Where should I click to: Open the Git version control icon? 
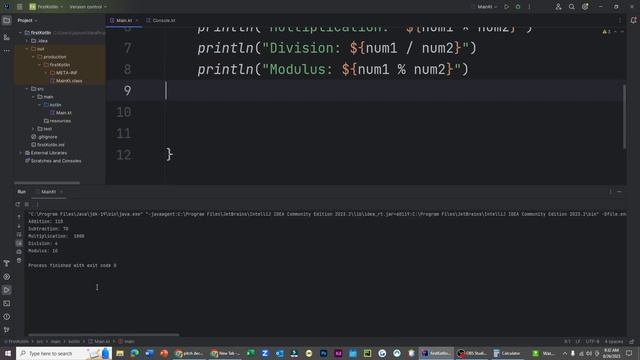pyautogui.click(x=7, y=330)
